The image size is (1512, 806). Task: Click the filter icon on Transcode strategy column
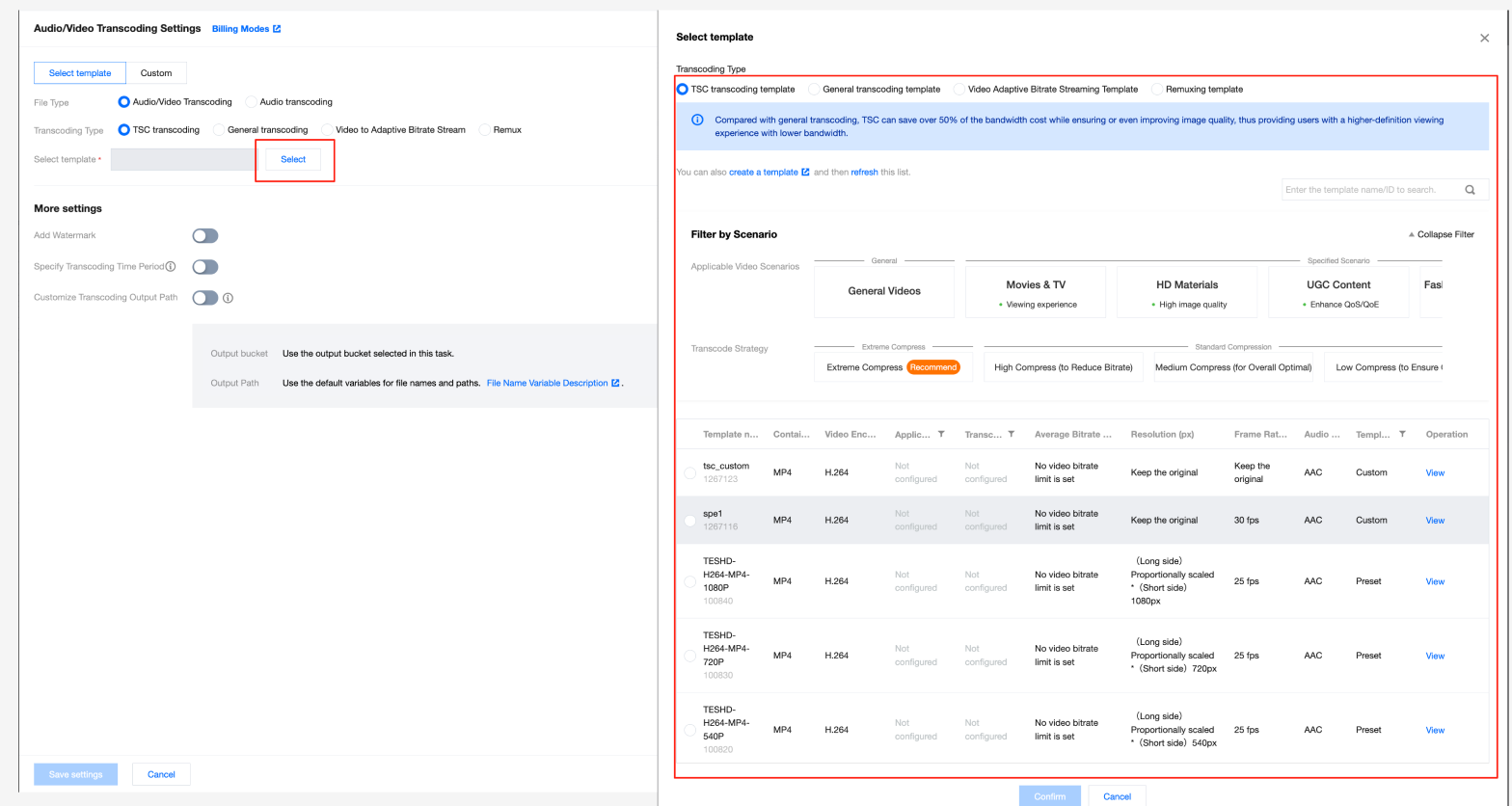[1011, 435]
